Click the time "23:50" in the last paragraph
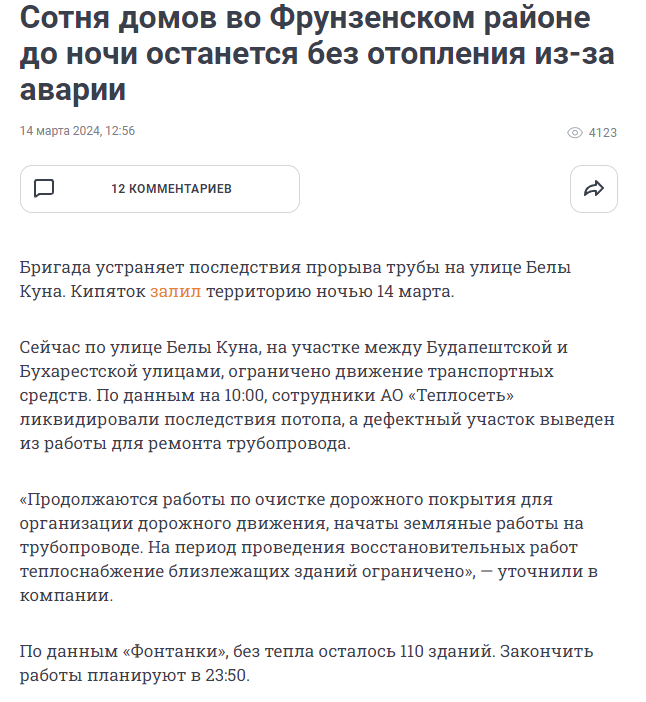The width and height of the screenshot is (646, 702). (x=227, y=675)
